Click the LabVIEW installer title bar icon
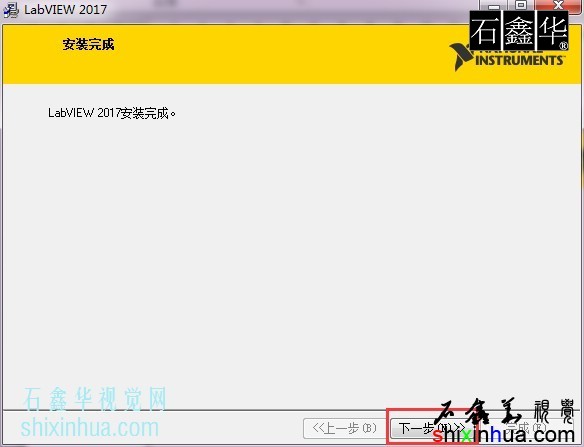 pos(10,9)
